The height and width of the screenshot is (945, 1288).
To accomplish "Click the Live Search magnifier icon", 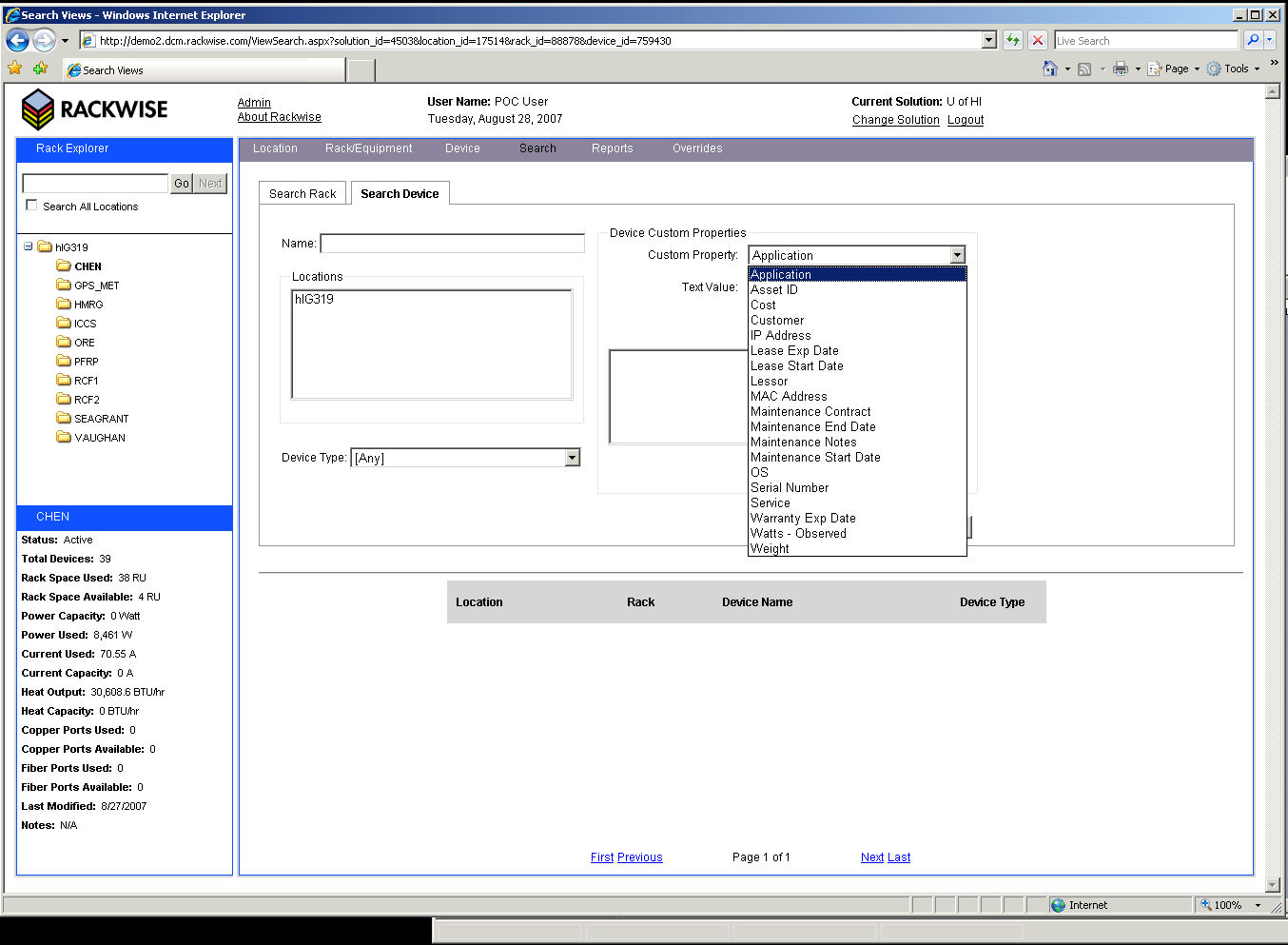I will [1253, 40].
